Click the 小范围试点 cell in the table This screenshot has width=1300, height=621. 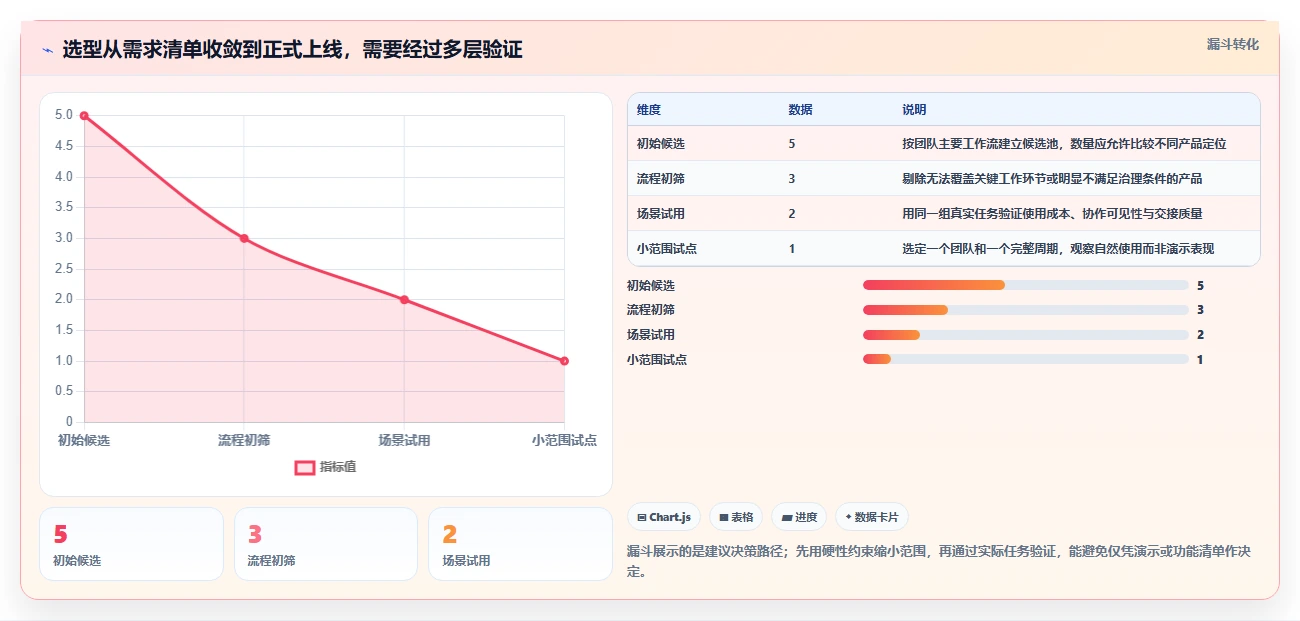[x=667, y=249]
